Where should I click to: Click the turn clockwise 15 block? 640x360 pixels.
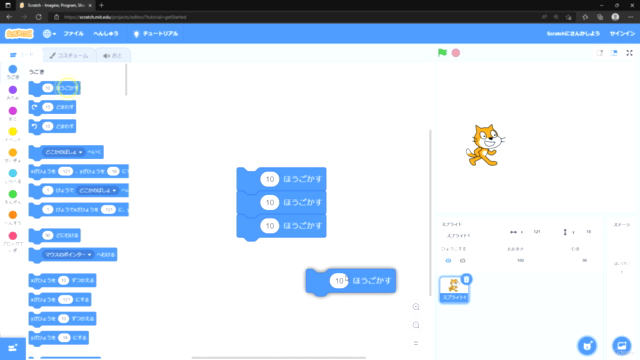[x=52, y=107]
